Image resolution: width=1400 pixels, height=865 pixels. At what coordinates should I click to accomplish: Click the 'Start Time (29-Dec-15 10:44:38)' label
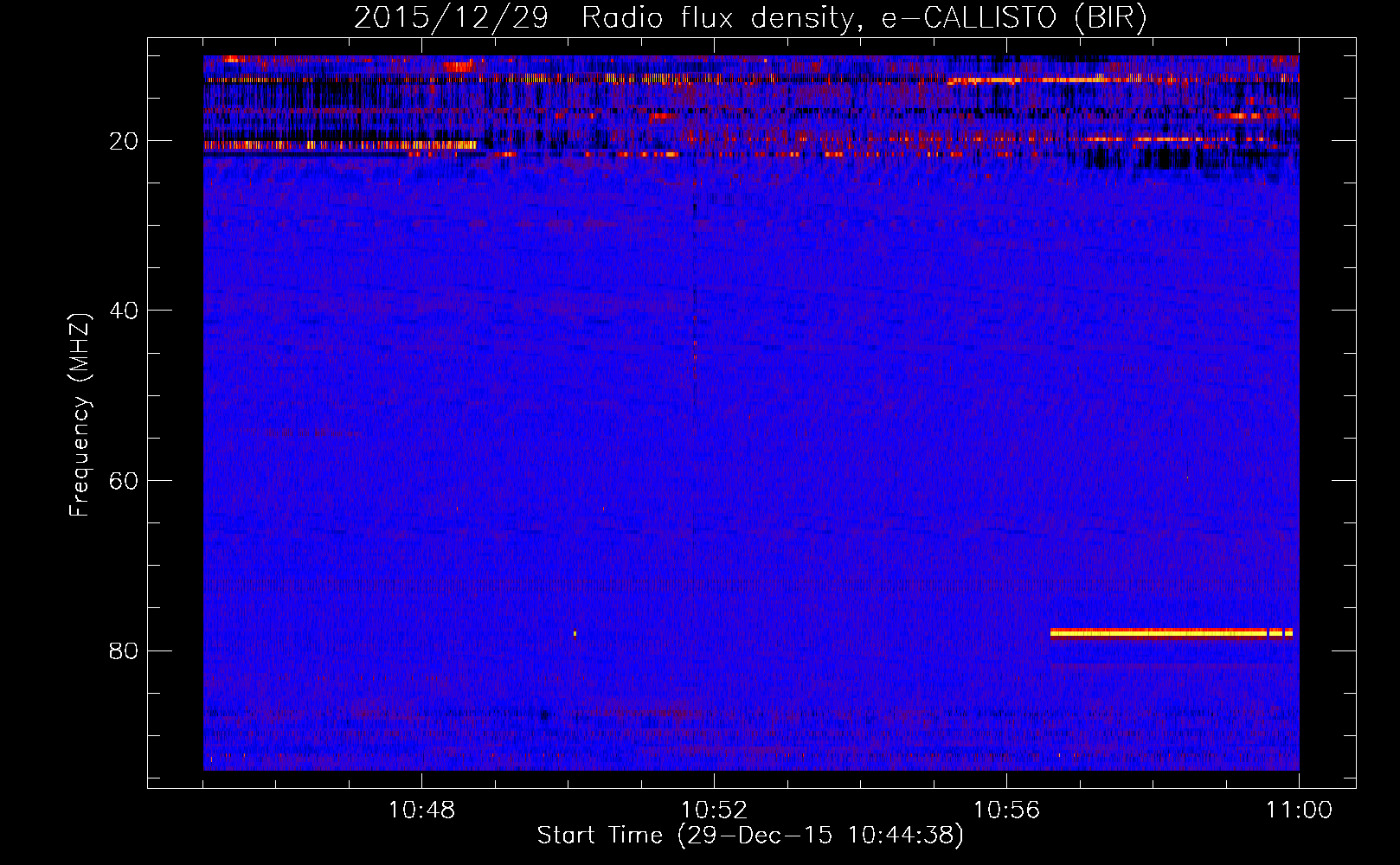[750, 836]
